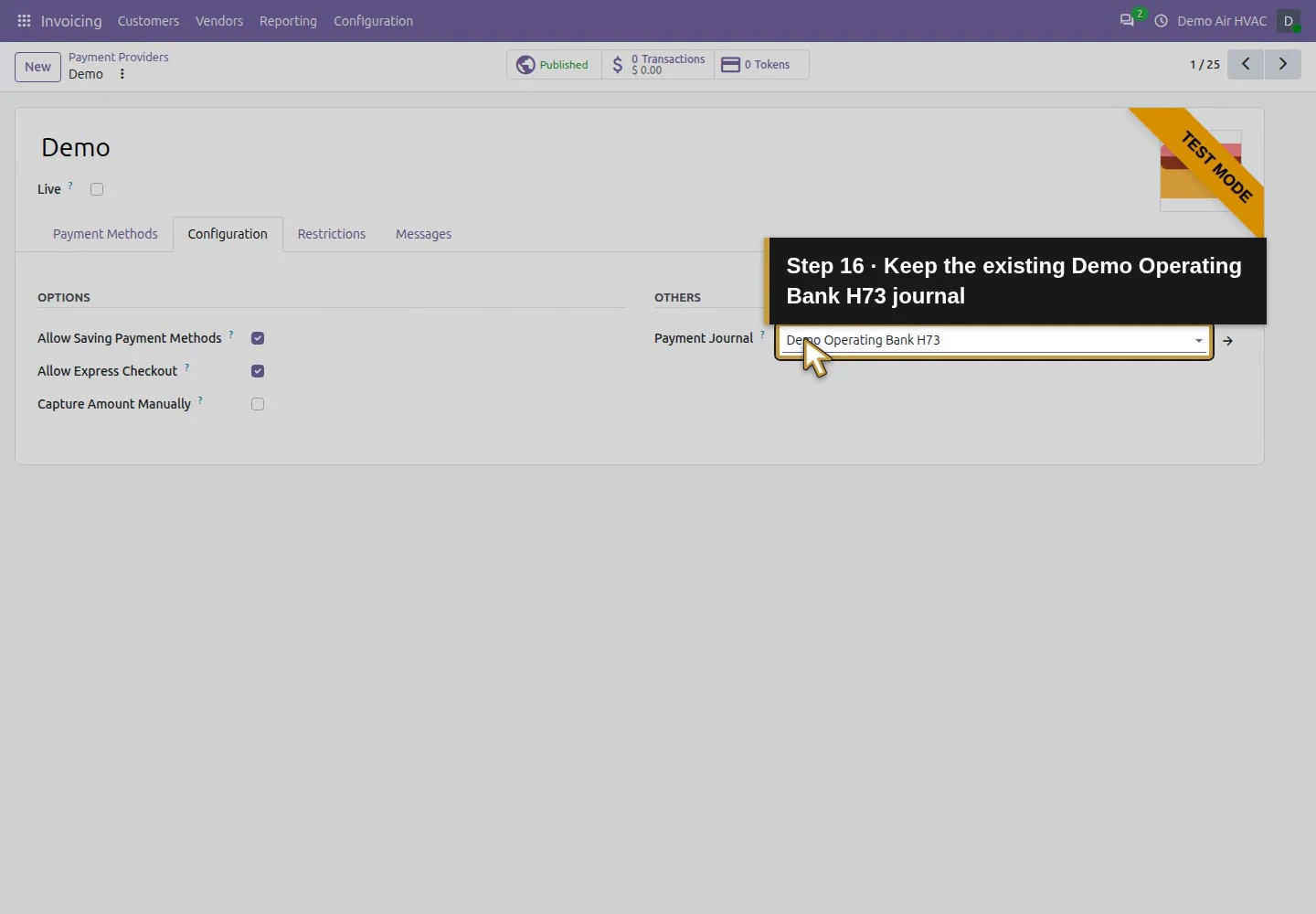Show help for Allow Express Checkout
Viewport: 1316px width, 914px height.
coord(187,367)
